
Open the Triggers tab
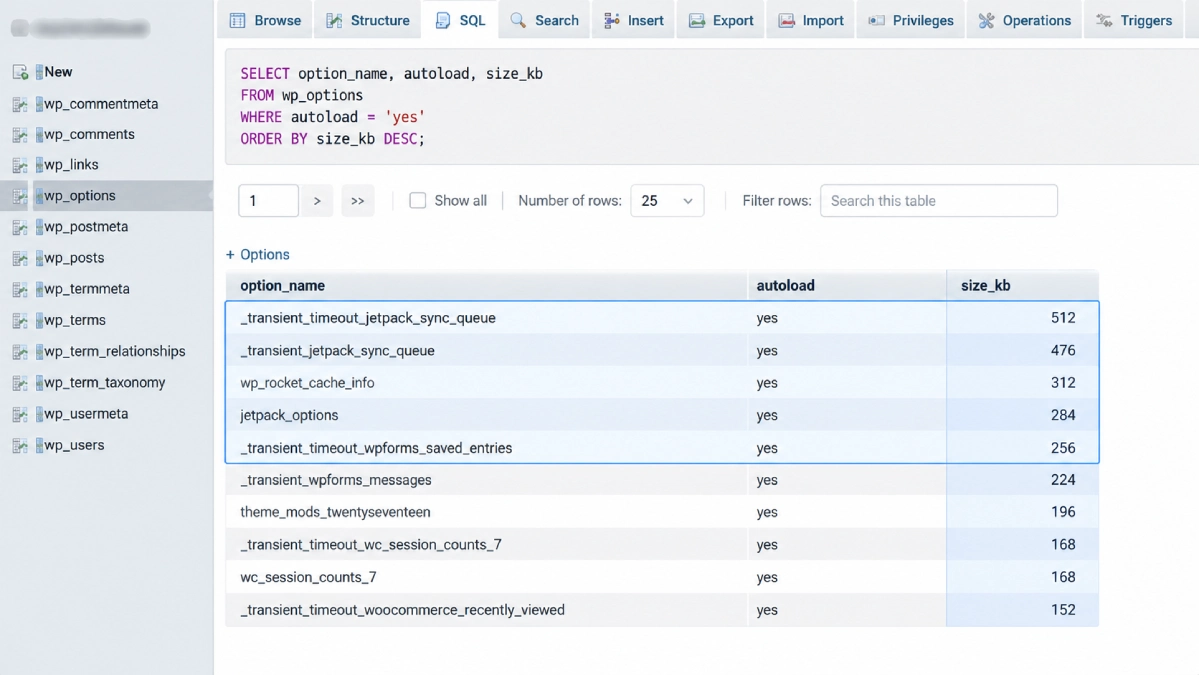[1134, 20]
